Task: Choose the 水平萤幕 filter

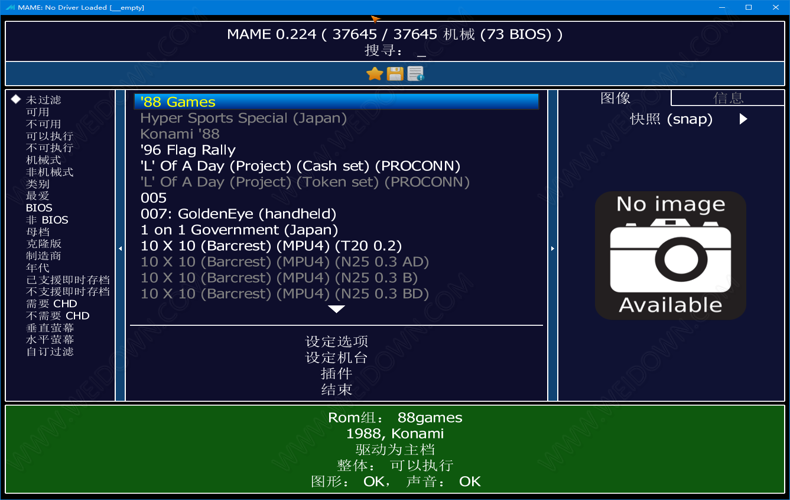Action: point(49,339)
